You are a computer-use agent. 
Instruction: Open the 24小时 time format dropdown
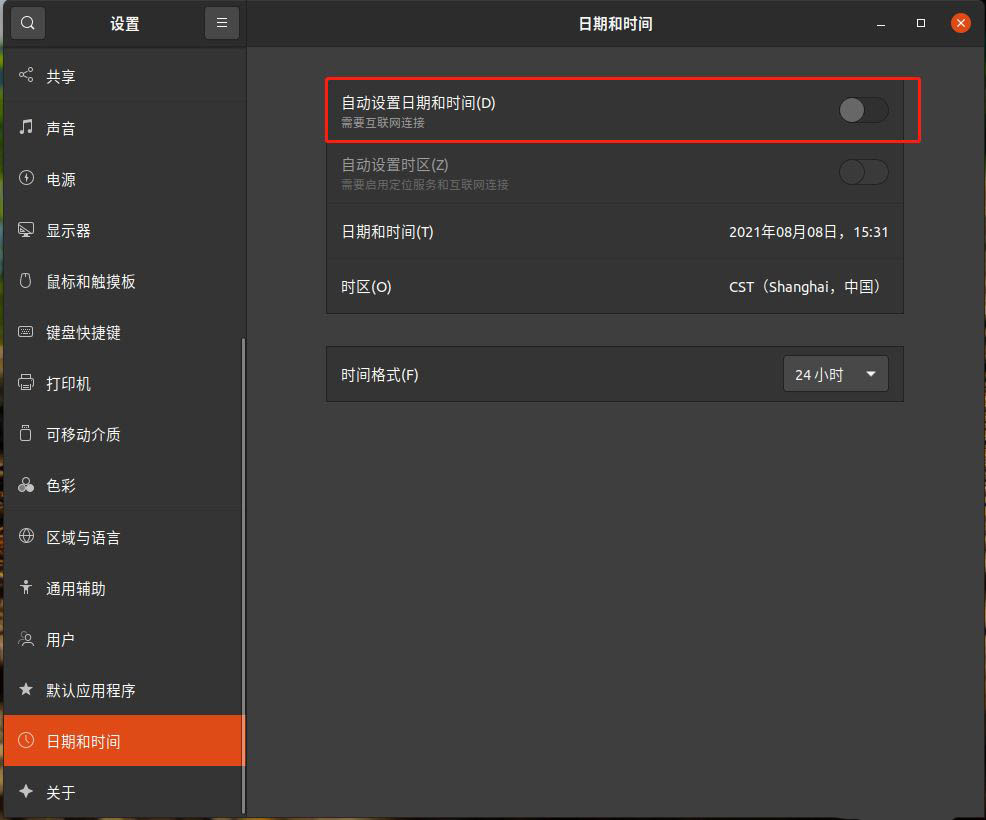coord(835,375)
